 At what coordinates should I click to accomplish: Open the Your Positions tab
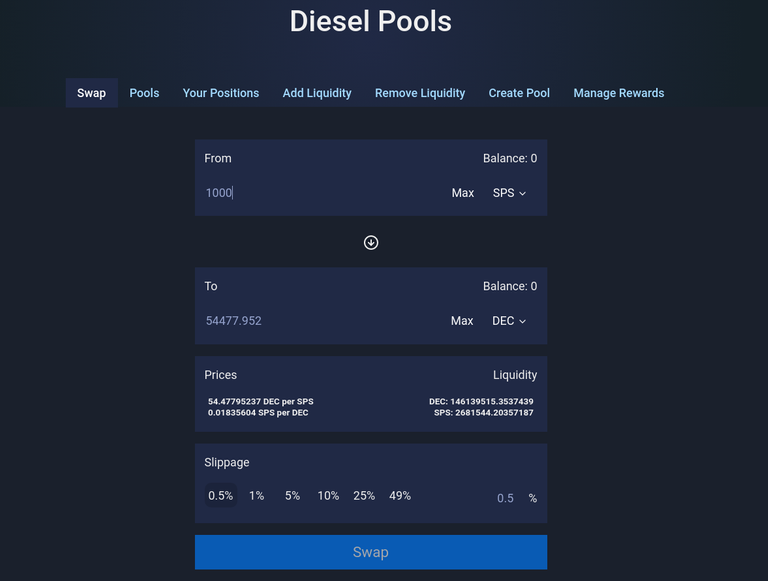point(221,93)
